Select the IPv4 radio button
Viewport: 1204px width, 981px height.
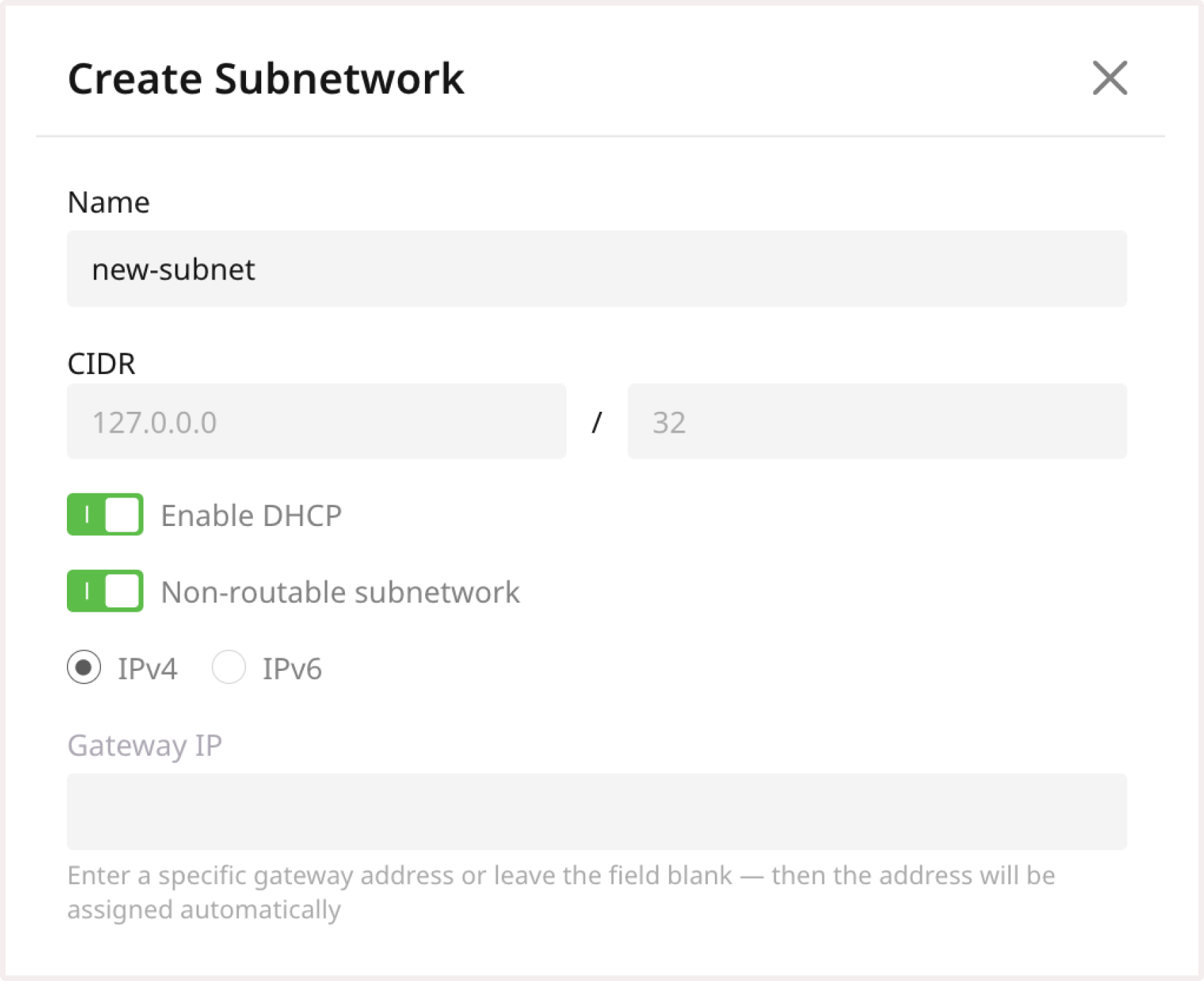point(84,668)
